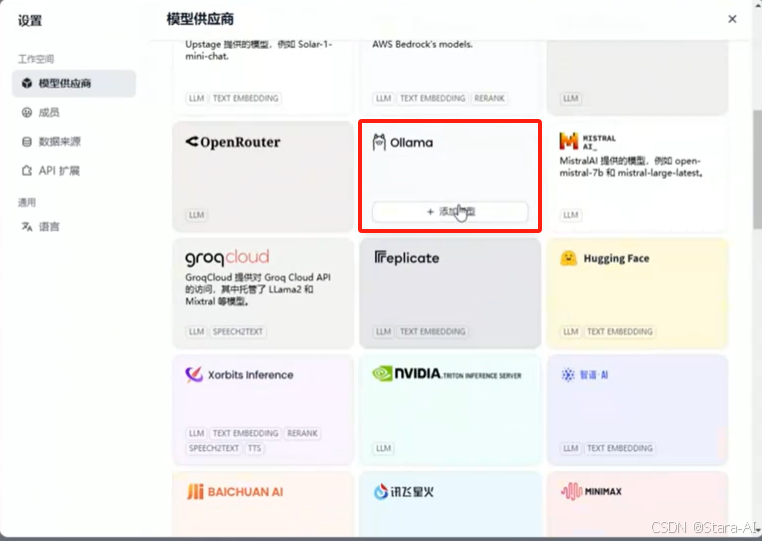
Task: Click the translate icon beside 语言
Action: pyautogui.click(x=27, y=227)
